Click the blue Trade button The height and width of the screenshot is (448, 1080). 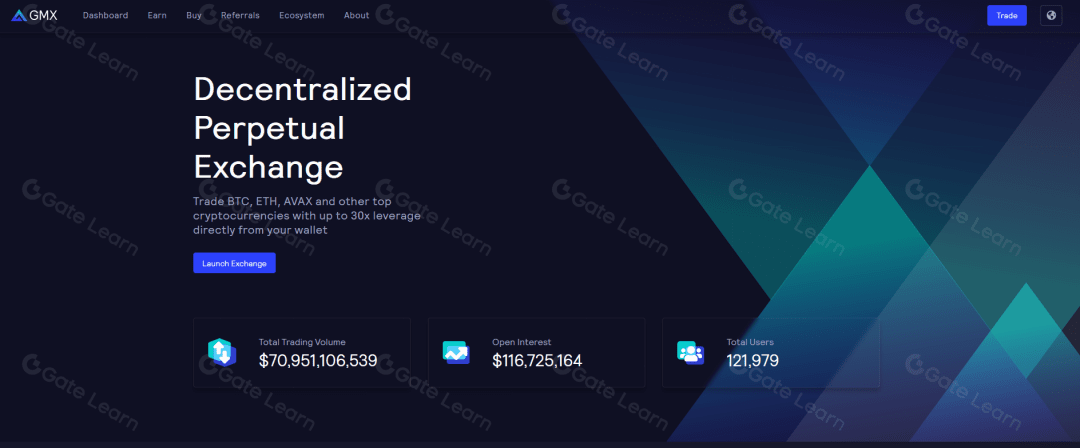click(x=1006, y=15)
